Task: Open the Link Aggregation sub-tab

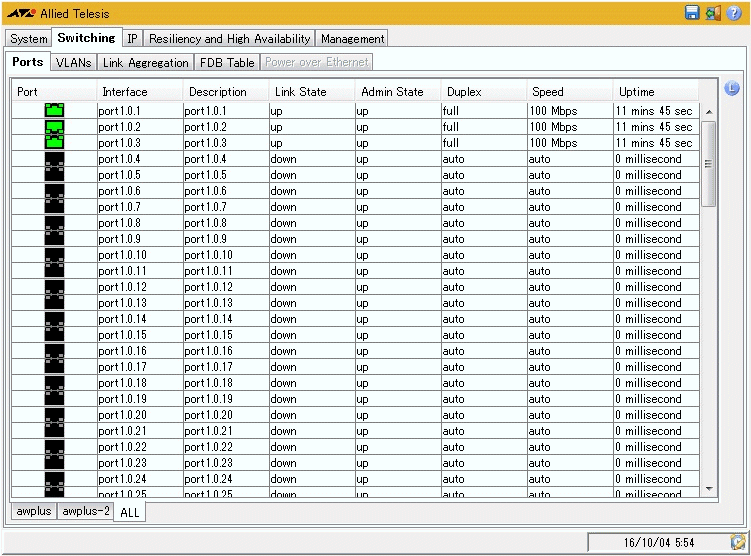Action: pos(145,62)
